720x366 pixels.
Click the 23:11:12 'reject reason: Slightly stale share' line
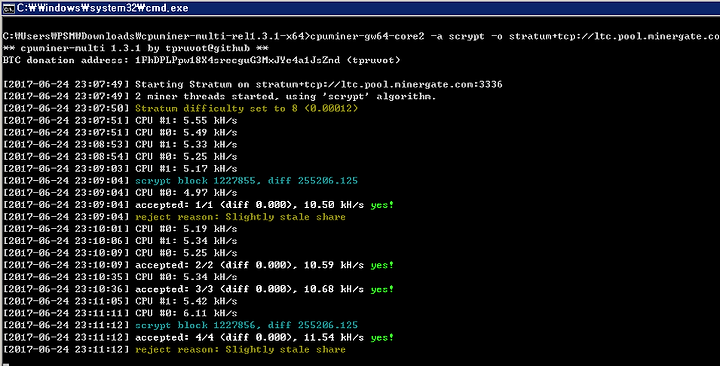click(174, 349)
